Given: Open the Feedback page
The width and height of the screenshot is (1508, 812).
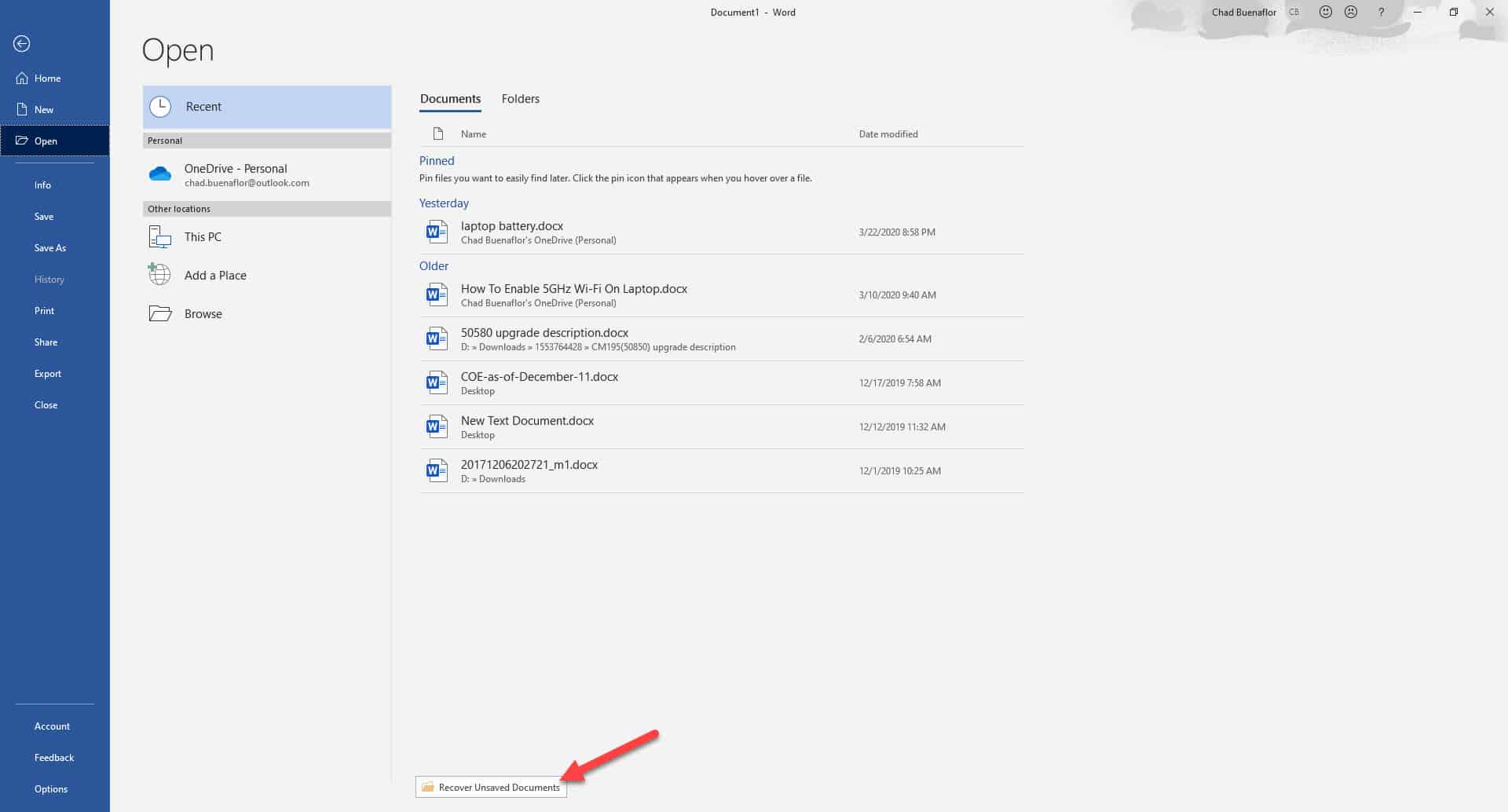Looking at the screenshot, I should point(55,758).
